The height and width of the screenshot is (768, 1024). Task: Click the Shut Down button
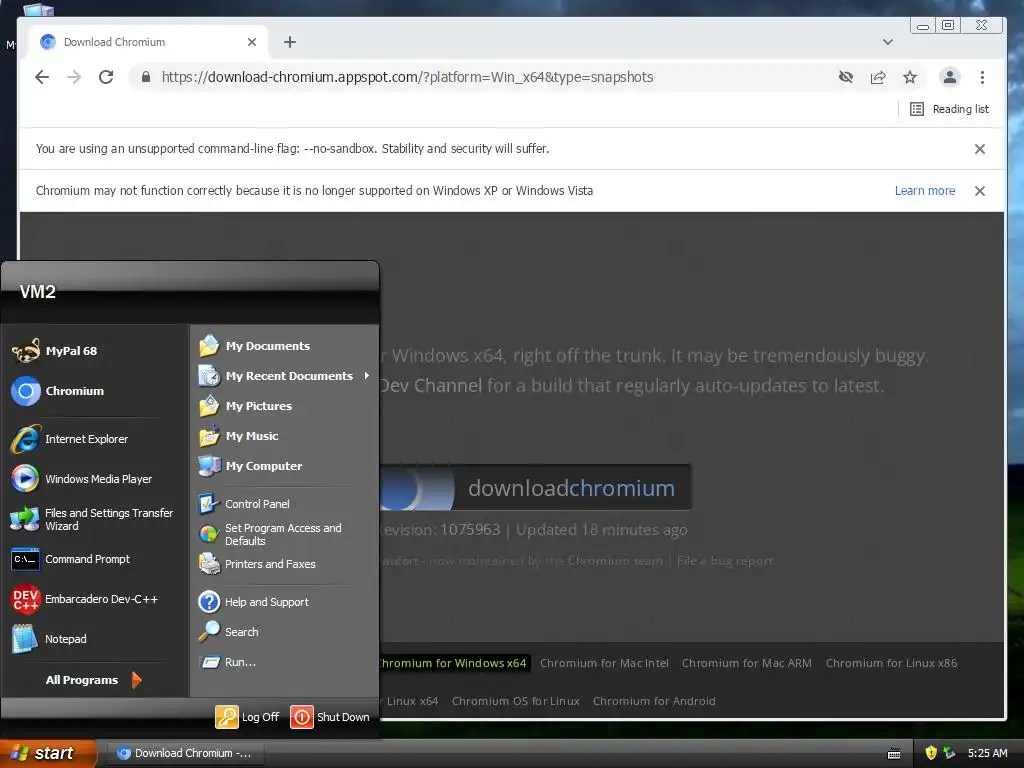[x=330, y=717]
